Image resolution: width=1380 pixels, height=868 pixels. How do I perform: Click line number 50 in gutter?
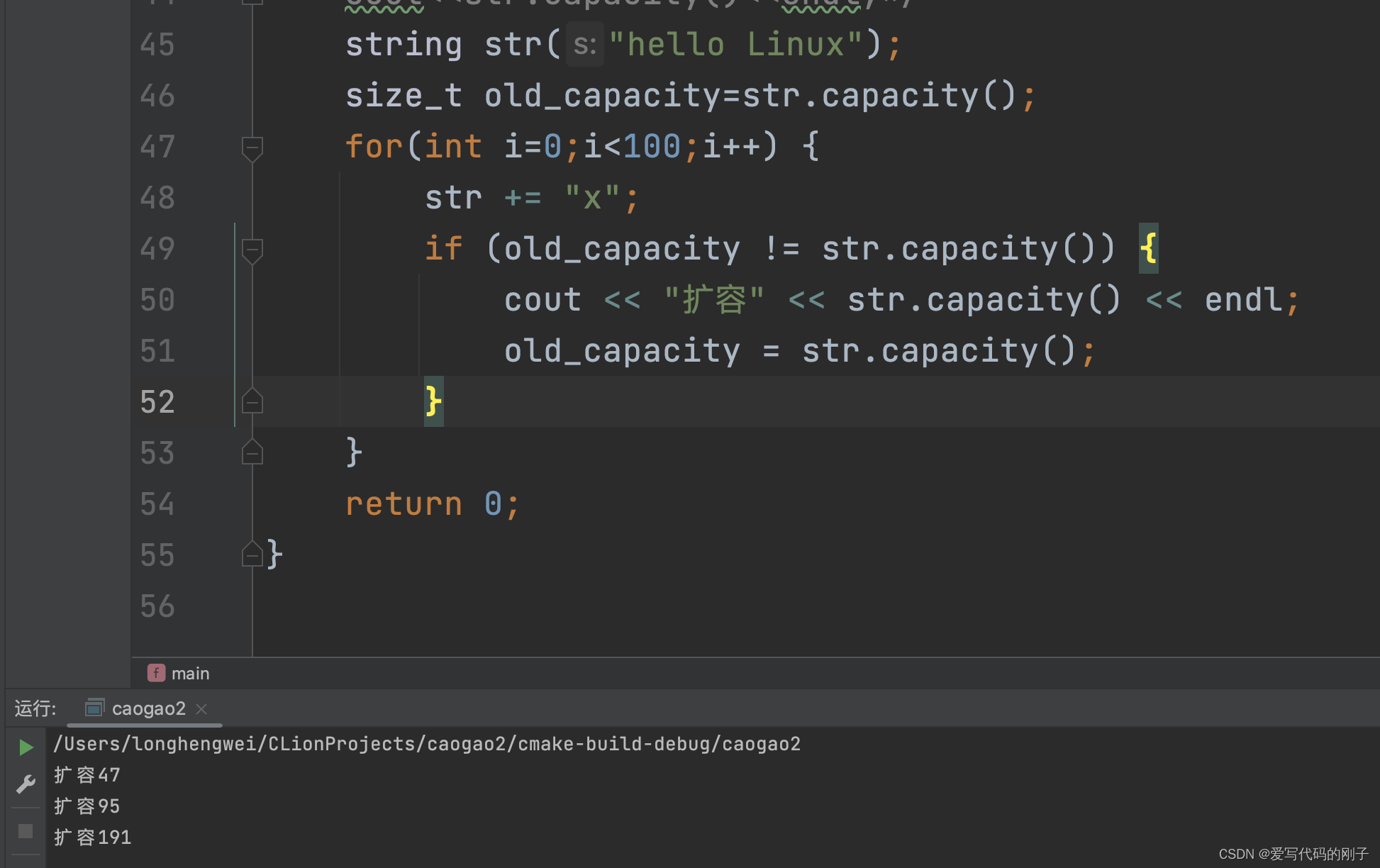click(157, 300)
